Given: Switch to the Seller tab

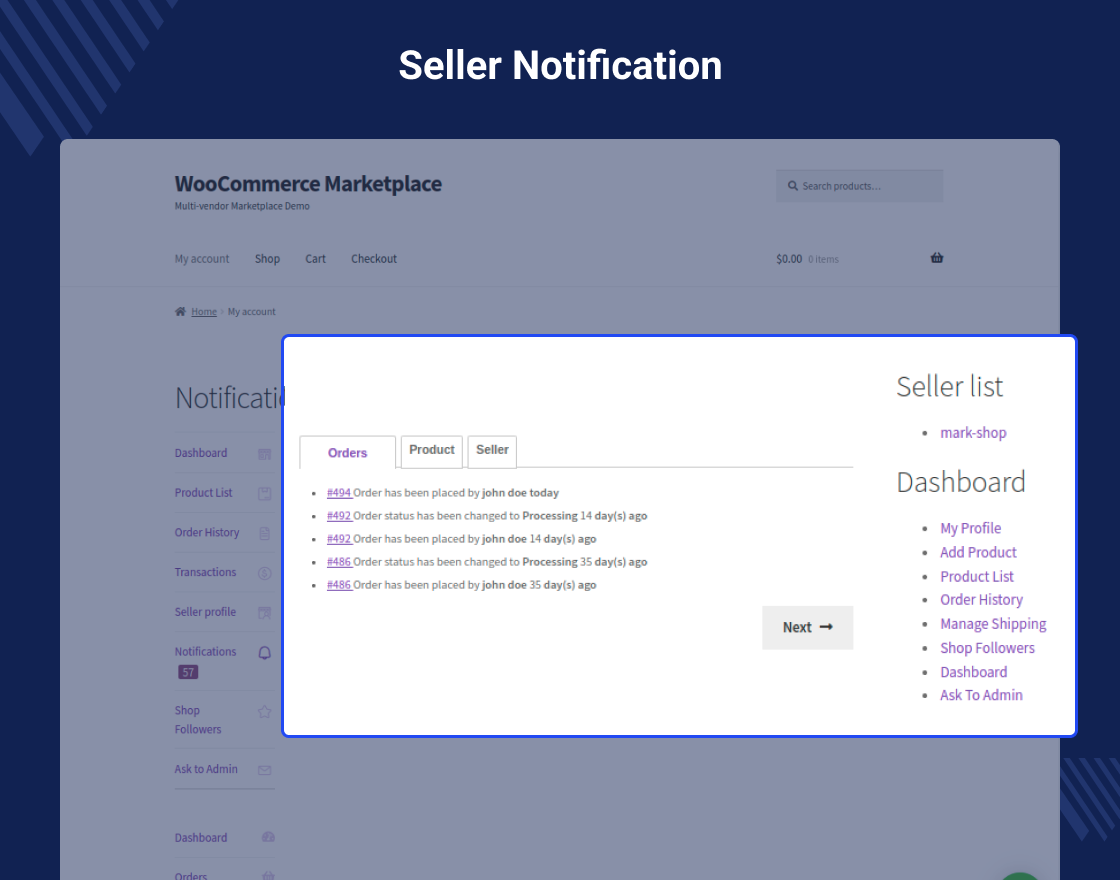Looking at the screenshot, I should [492, 450].
